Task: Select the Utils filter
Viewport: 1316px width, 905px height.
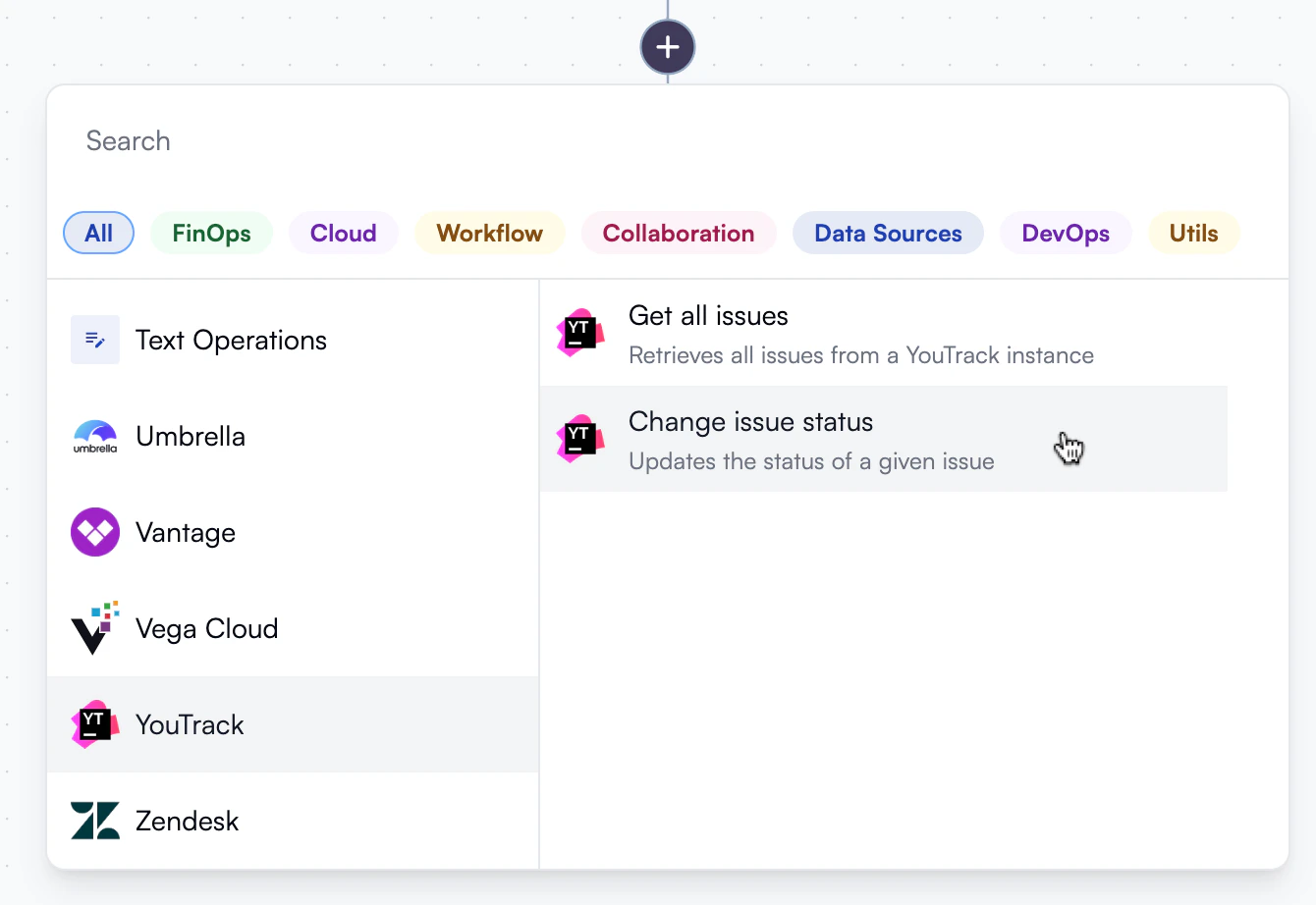Action: click(1193, 233)
